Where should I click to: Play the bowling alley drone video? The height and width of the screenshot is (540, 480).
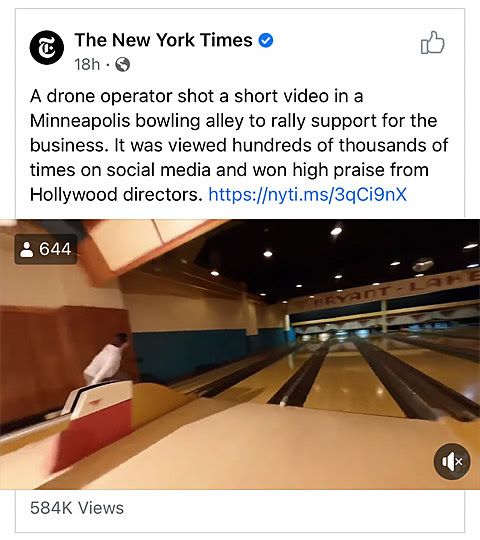(240, 354)
